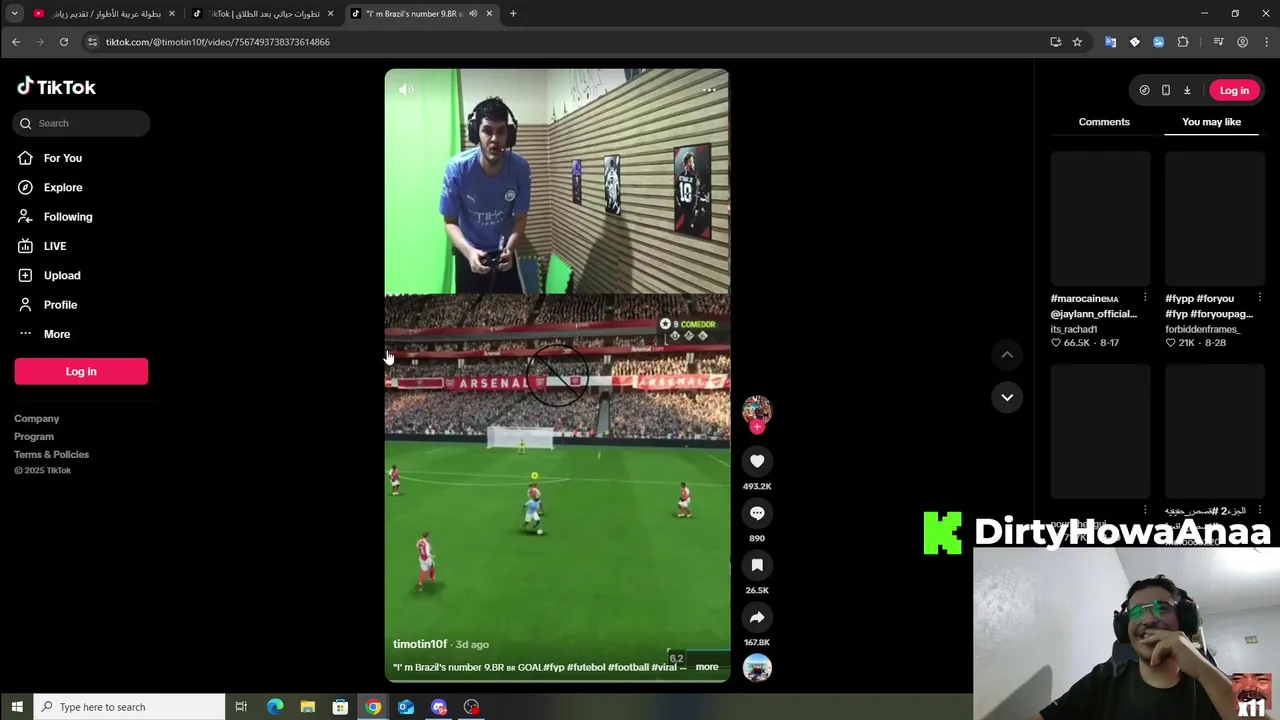Go to previous video with up chevron
The width and height of the screenshot is (1280, 720).
point(1007,354)
